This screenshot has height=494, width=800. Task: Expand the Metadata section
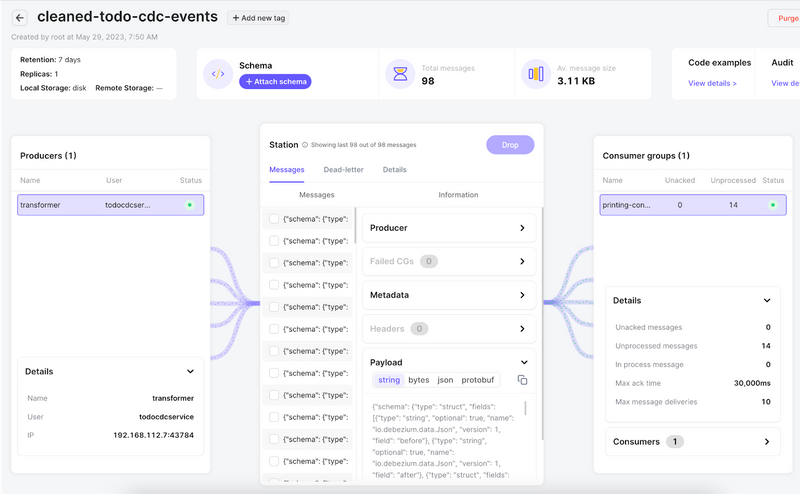pos(522,295)
